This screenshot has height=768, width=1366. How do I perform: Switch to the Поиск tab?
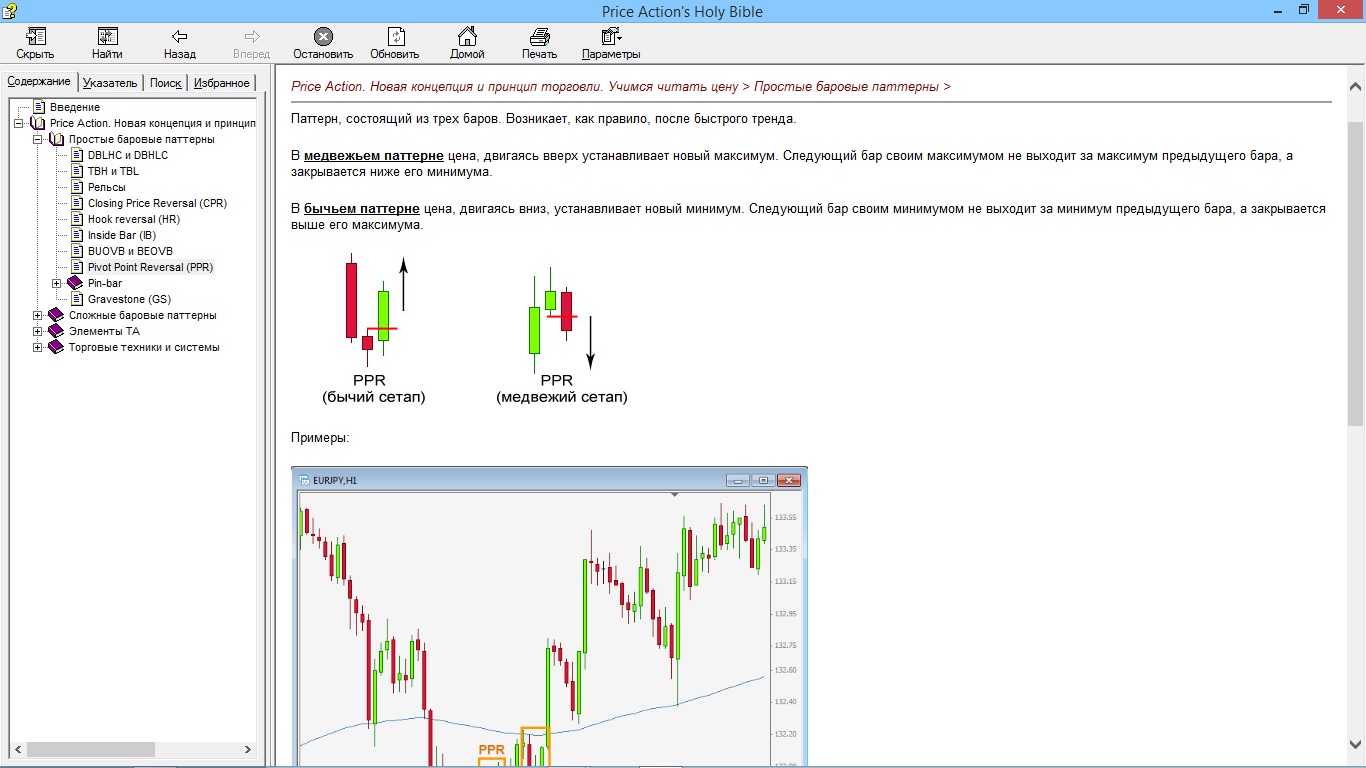coord(165,83)
